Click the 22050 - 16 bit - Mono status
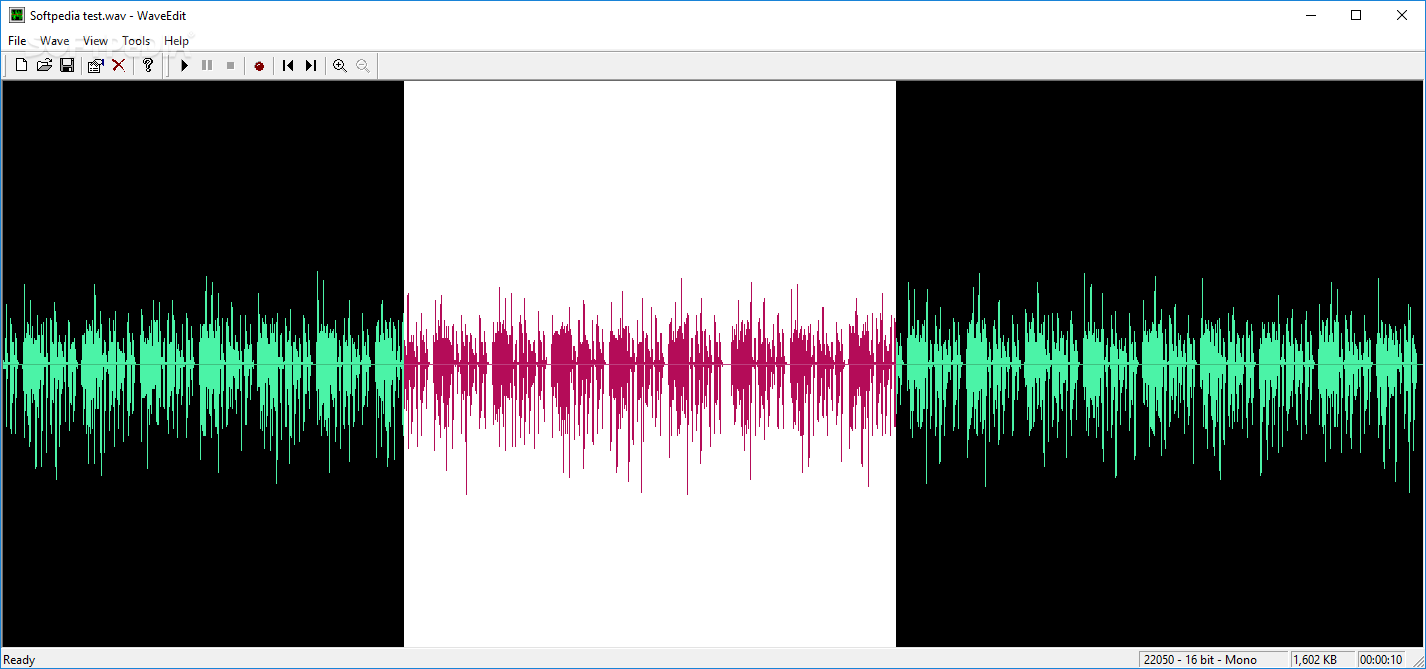Viewport: 1426px width, 669px height. tap(1214, 660)
